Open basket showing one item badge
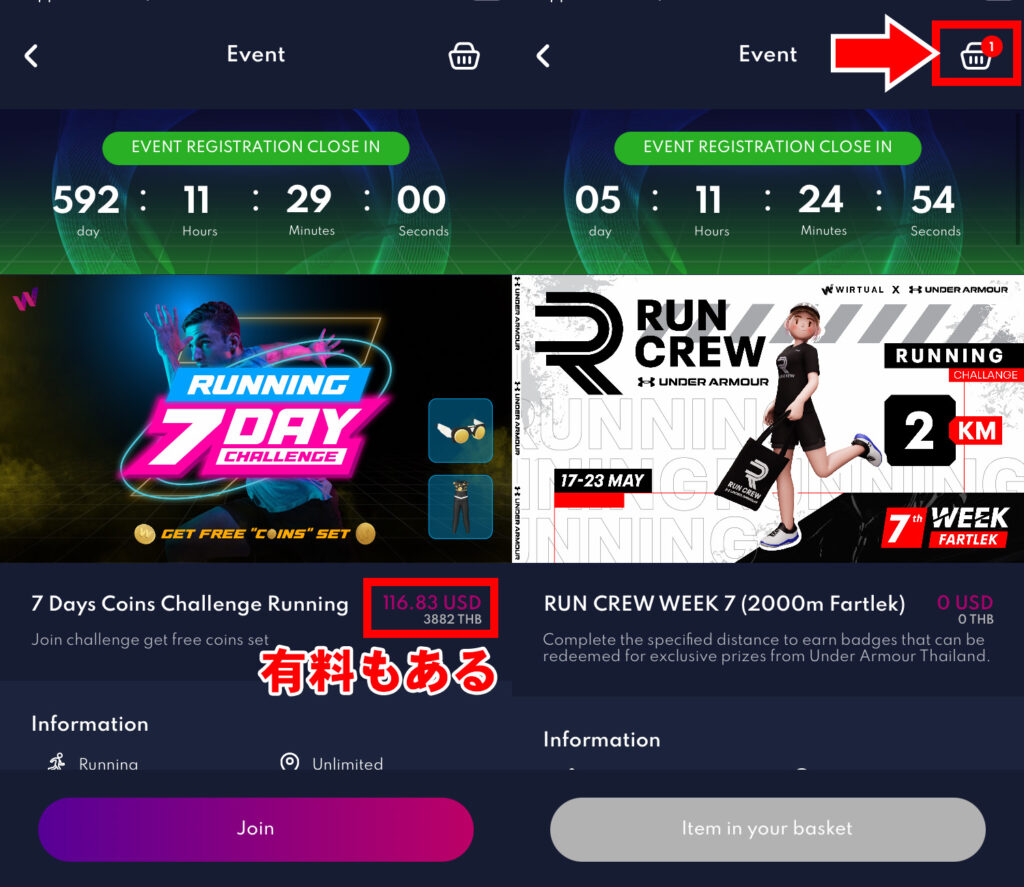Screen dimensions: 1024x887 977,54
